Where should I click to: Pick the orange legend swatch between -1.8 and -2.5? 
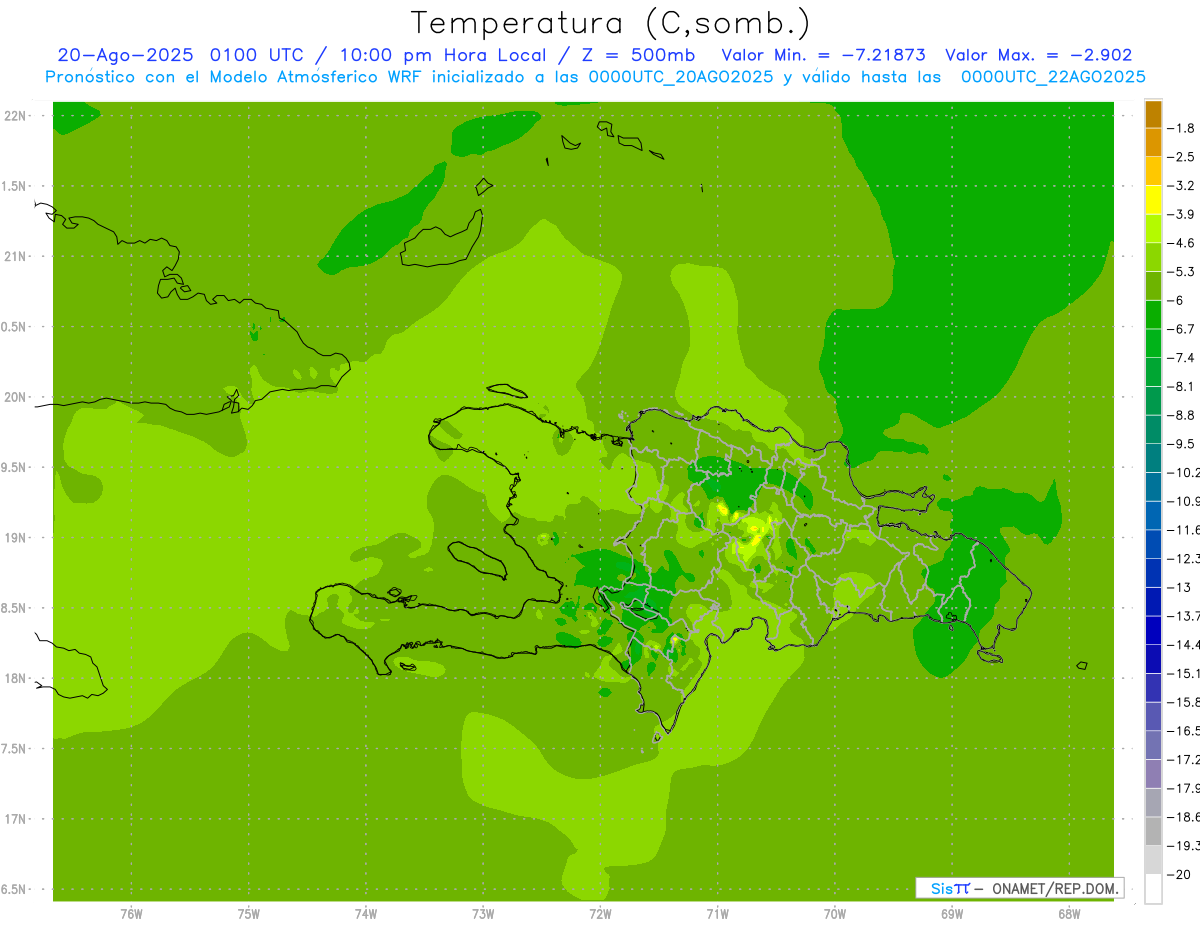[1153, 143]
